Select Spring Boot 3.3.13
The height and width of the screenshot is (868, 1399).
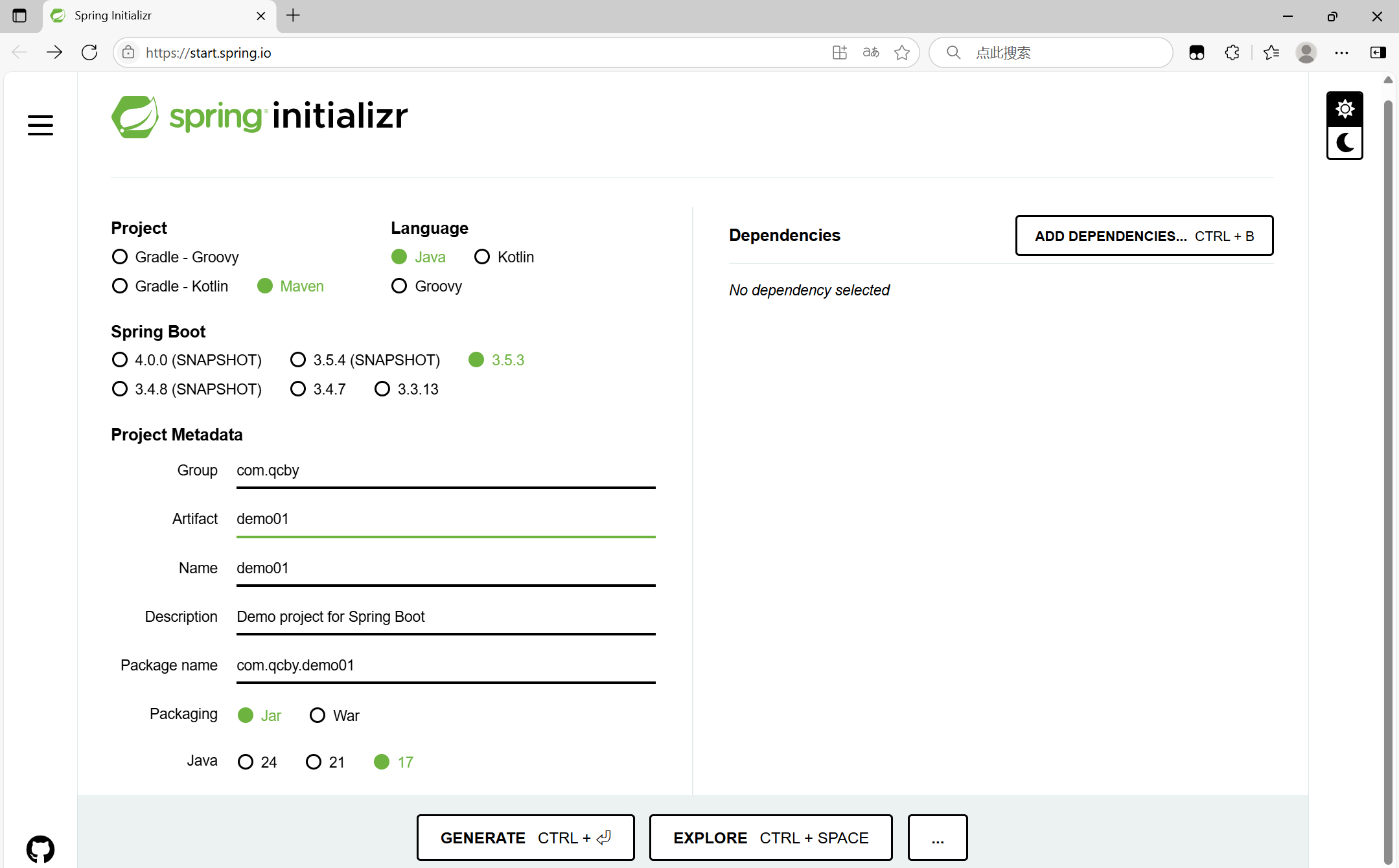[406, 389]
